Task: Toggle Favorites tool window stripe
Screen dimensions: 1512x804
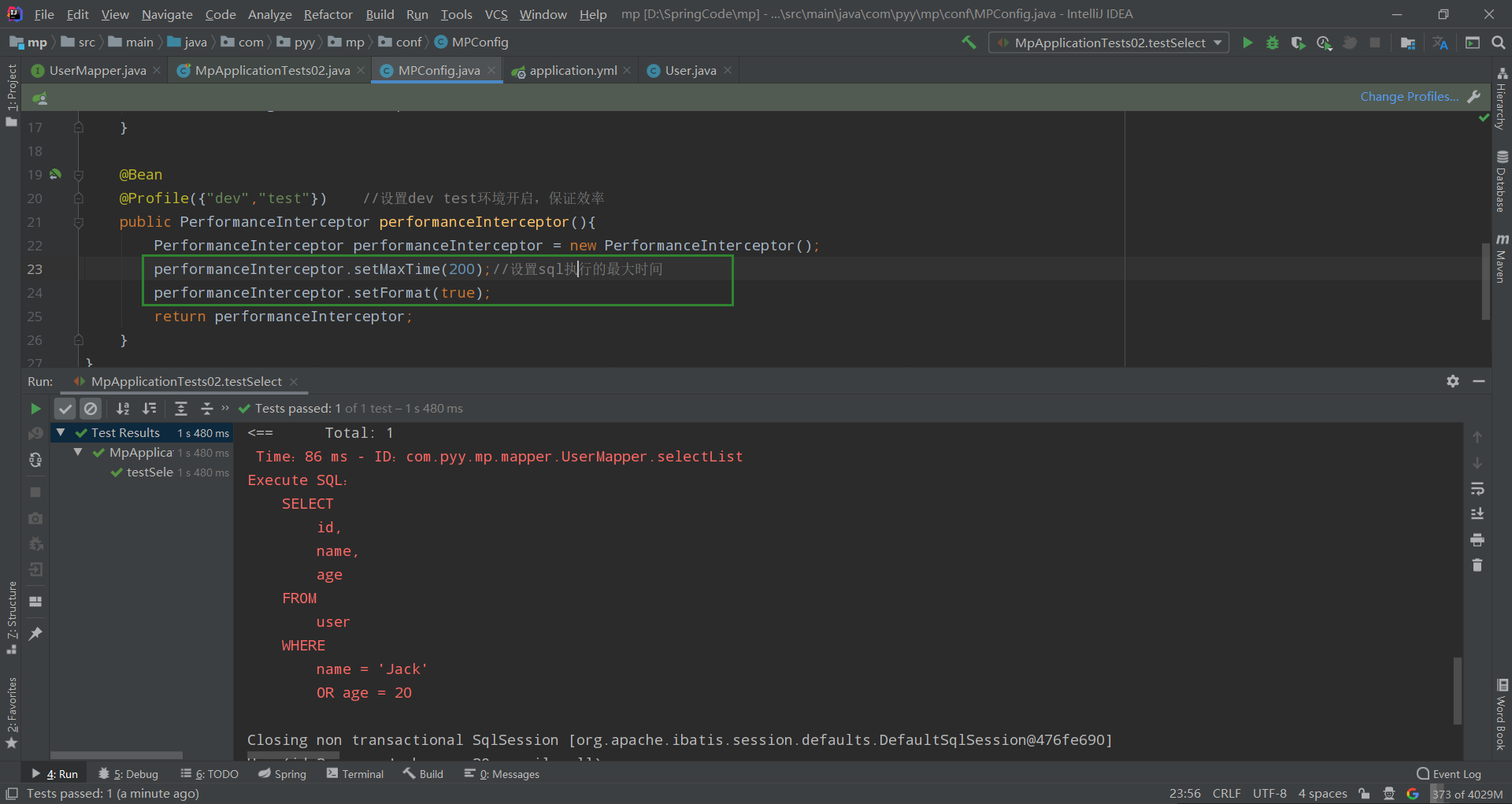Action: 11,713
